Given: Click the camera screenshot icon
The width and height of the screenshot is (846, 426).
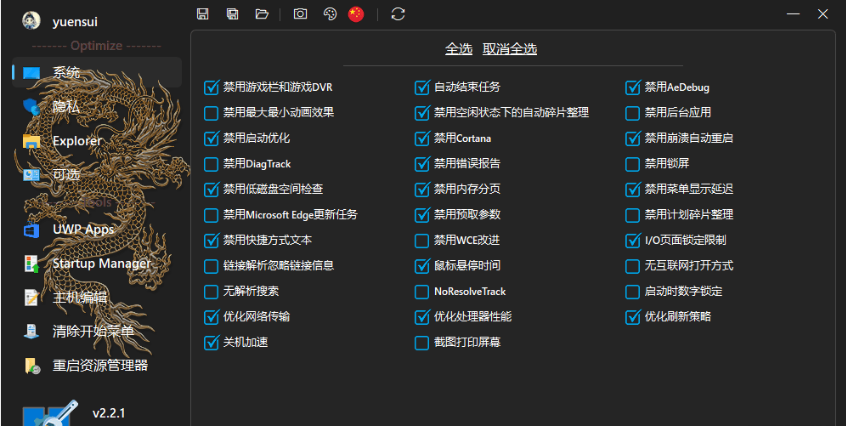Looking at the screenshot, I should point(301,14).
